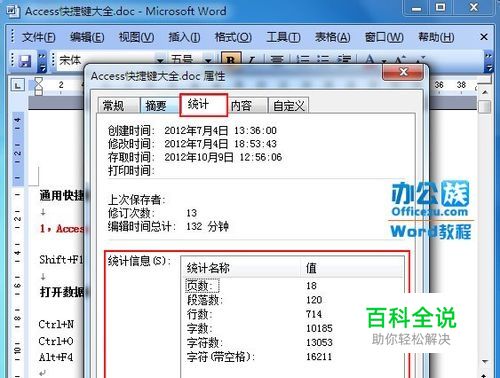
Task: Click the vertical scrollbar up arrow
Action: click(x=485, y=92)
